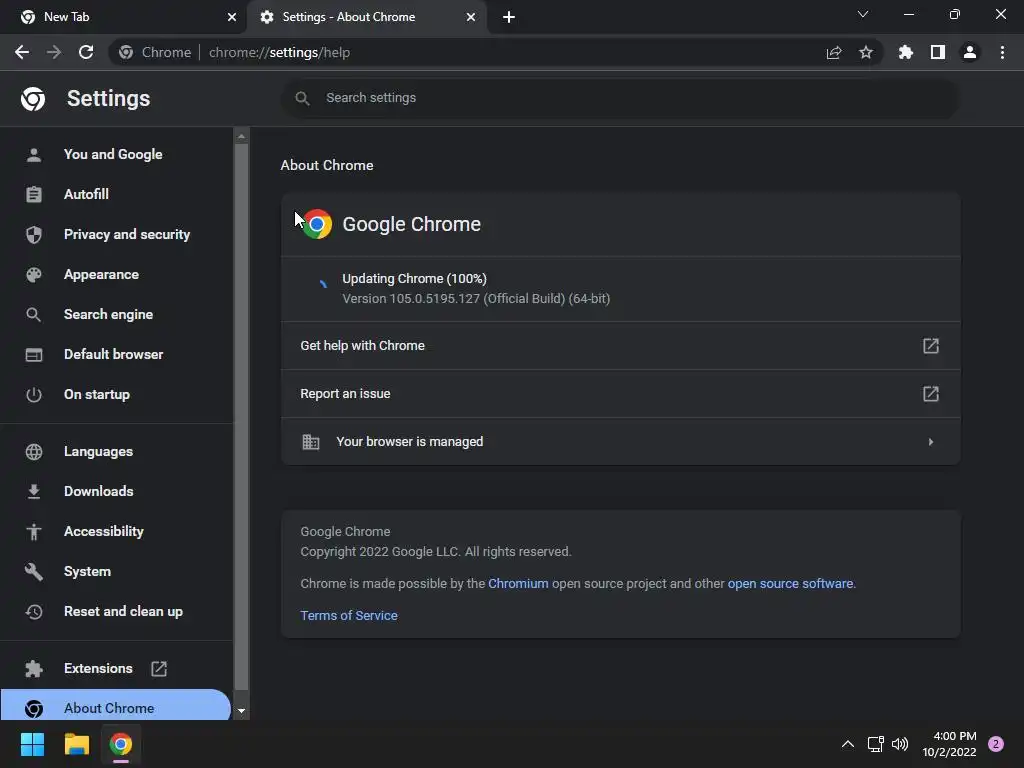Click the external link icon beside Report an issue

coord(931,394)
